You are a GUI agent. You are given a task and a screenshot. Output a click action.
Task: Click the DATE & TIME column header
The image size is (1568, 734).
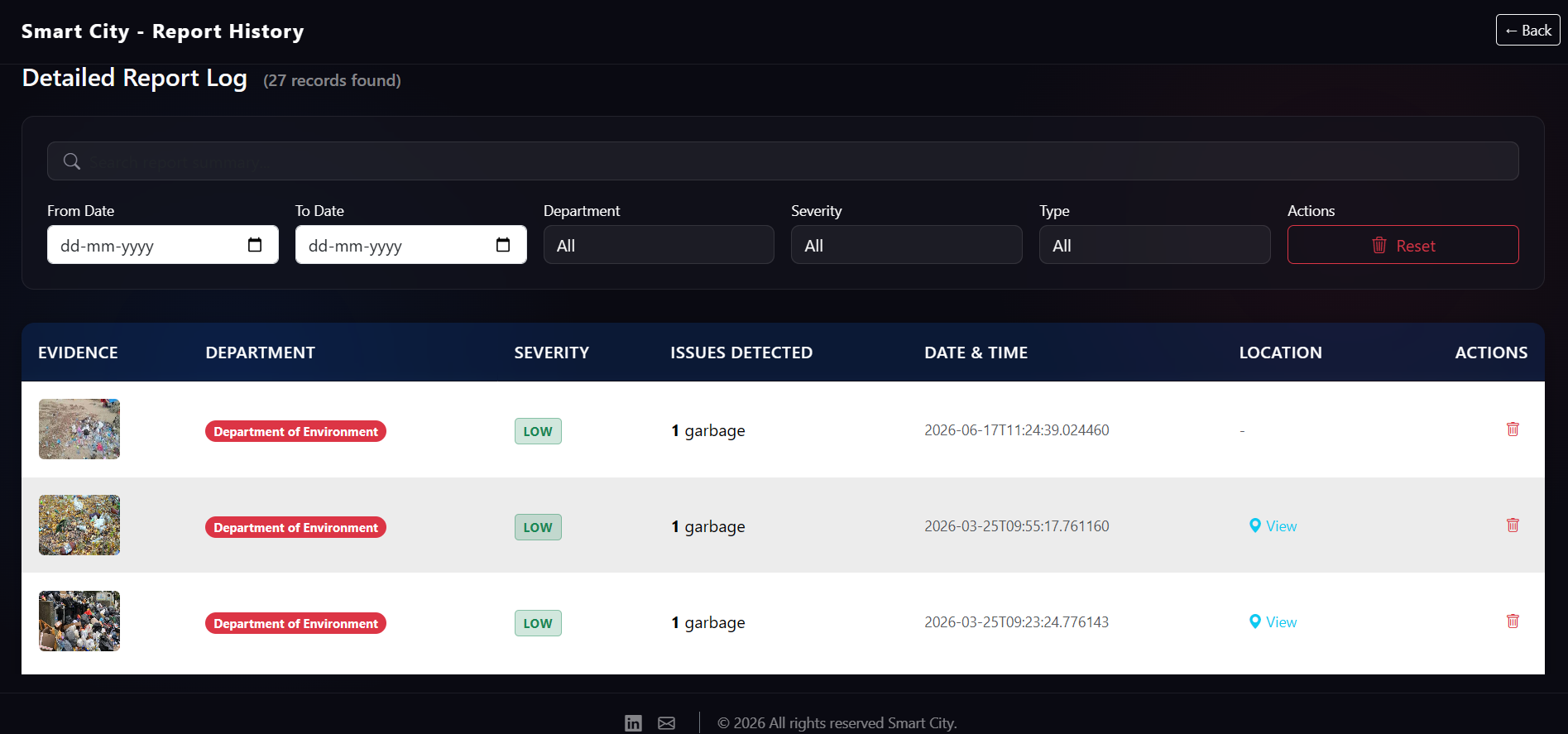pos(976,353)
